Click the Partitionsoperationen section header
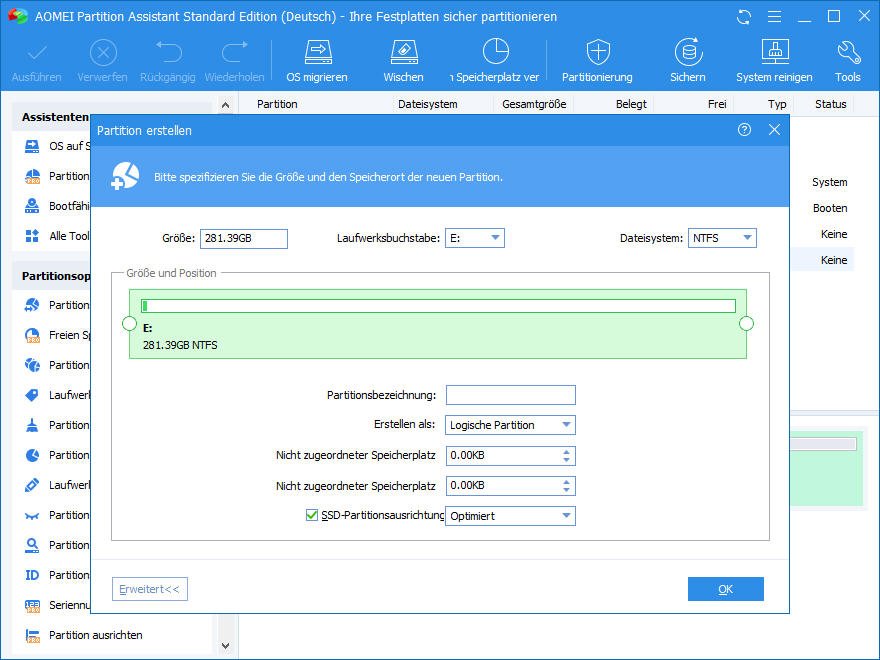Screen dimensions: 880x660 tap(56, 276)
